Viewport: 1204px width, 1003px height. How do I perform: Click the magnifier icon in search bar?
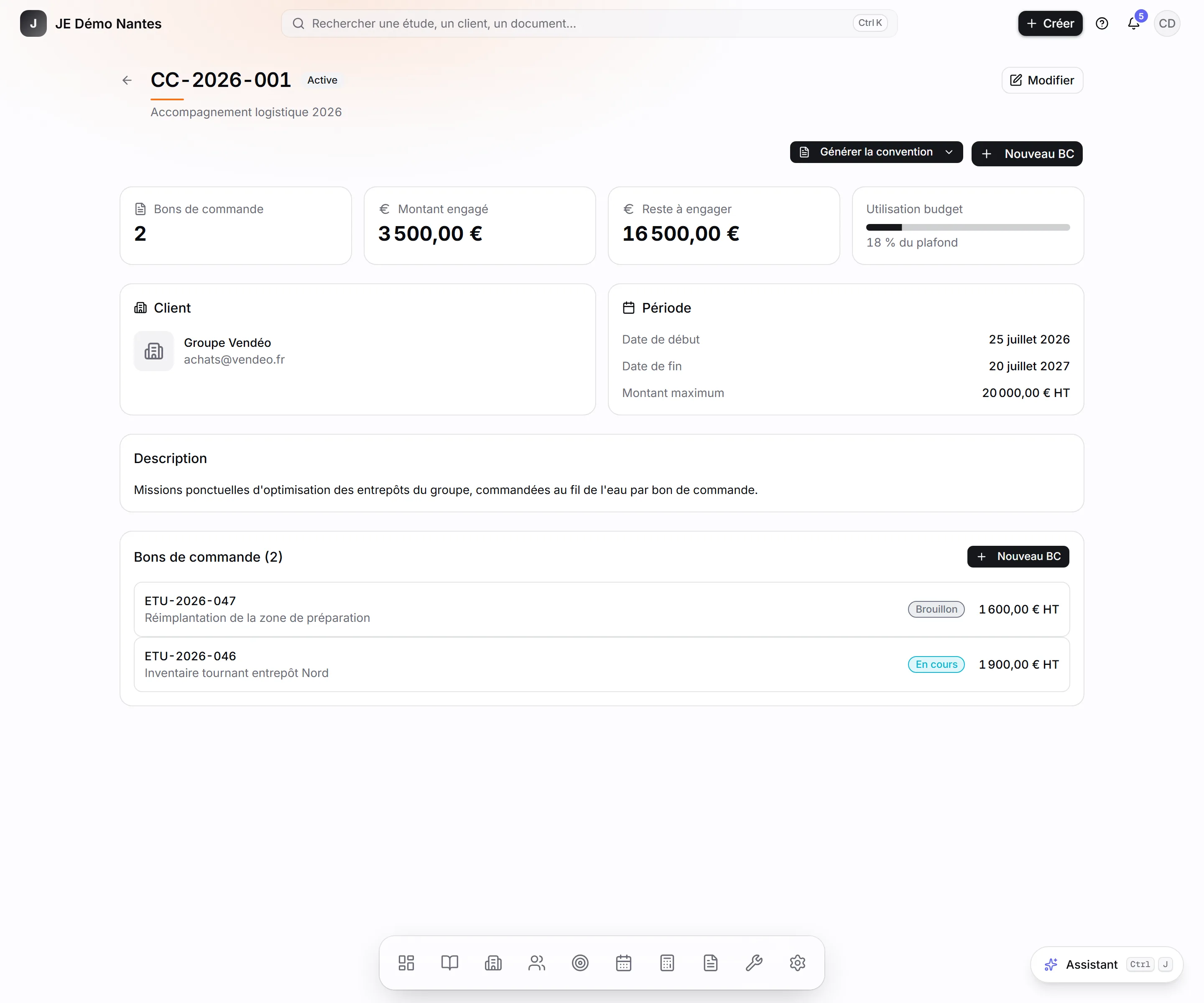click(x=298, y=23)
